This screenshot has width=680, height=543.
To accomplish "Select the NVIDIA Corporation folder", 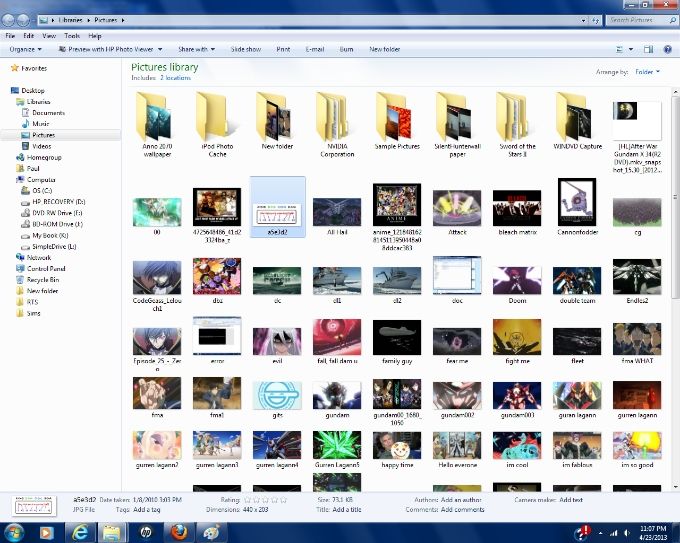I will pyautogui.click(x=337, y=124).
